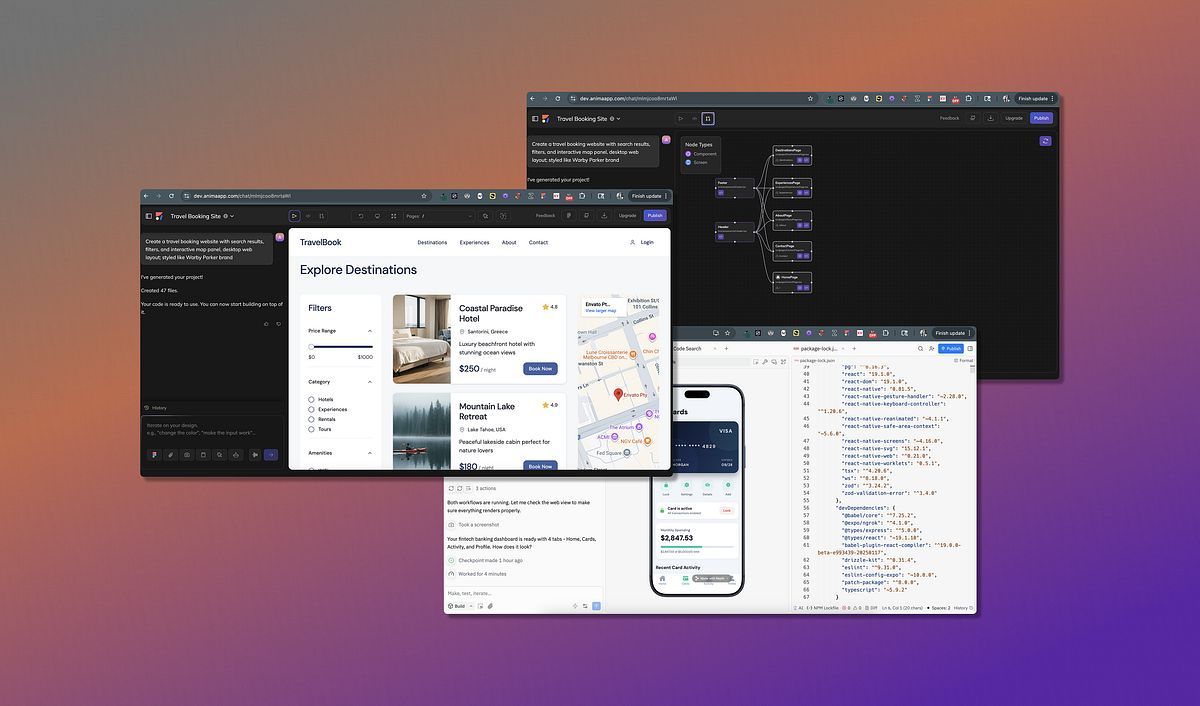Select the Rentals category radio button
This screenshot has height=706, width=1200.
(311, 419)
